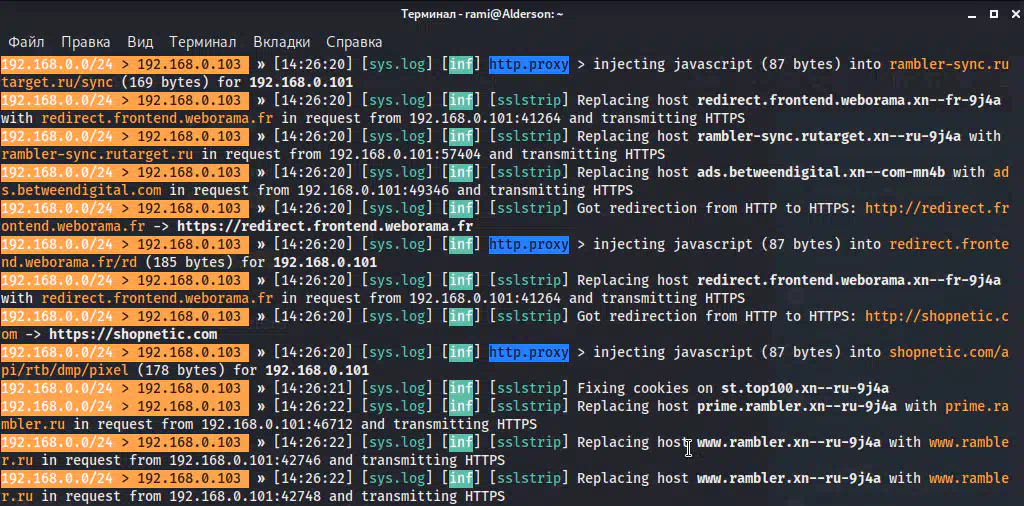Maximize the terminal window

993,13
